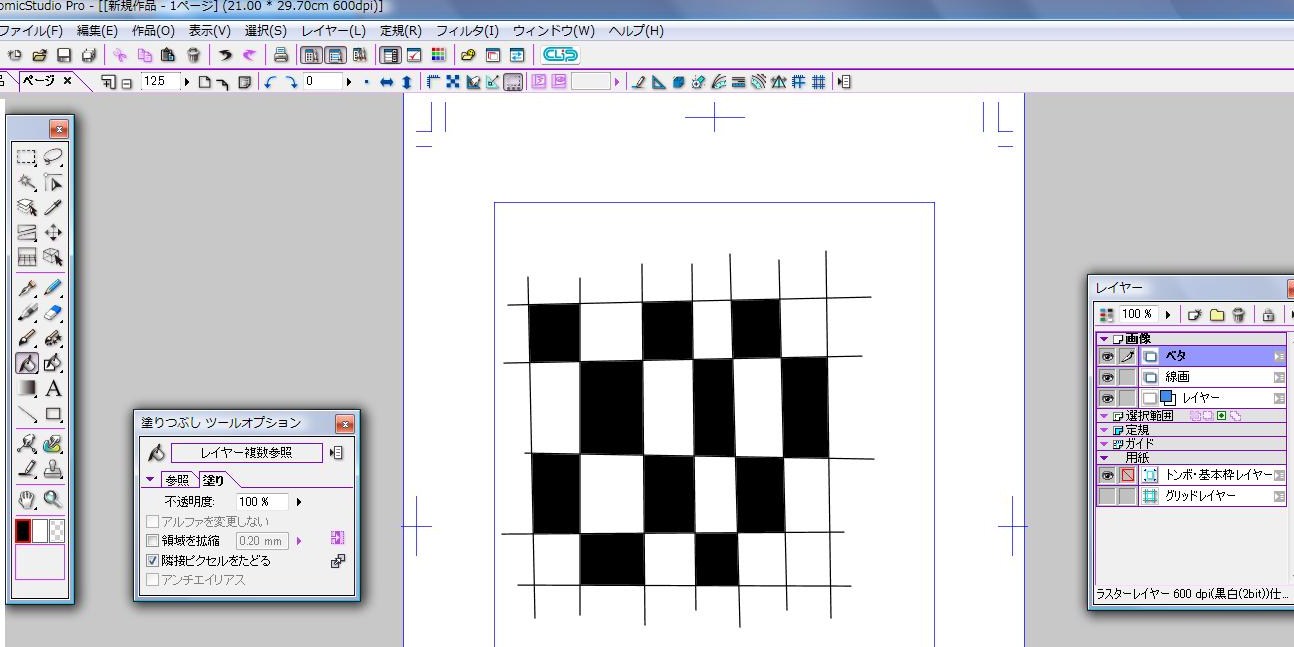This screenshot has height=647, width=1294.
Task: Pick the Eraser tool
Action: pyautogui.click(x=53, y=313)
